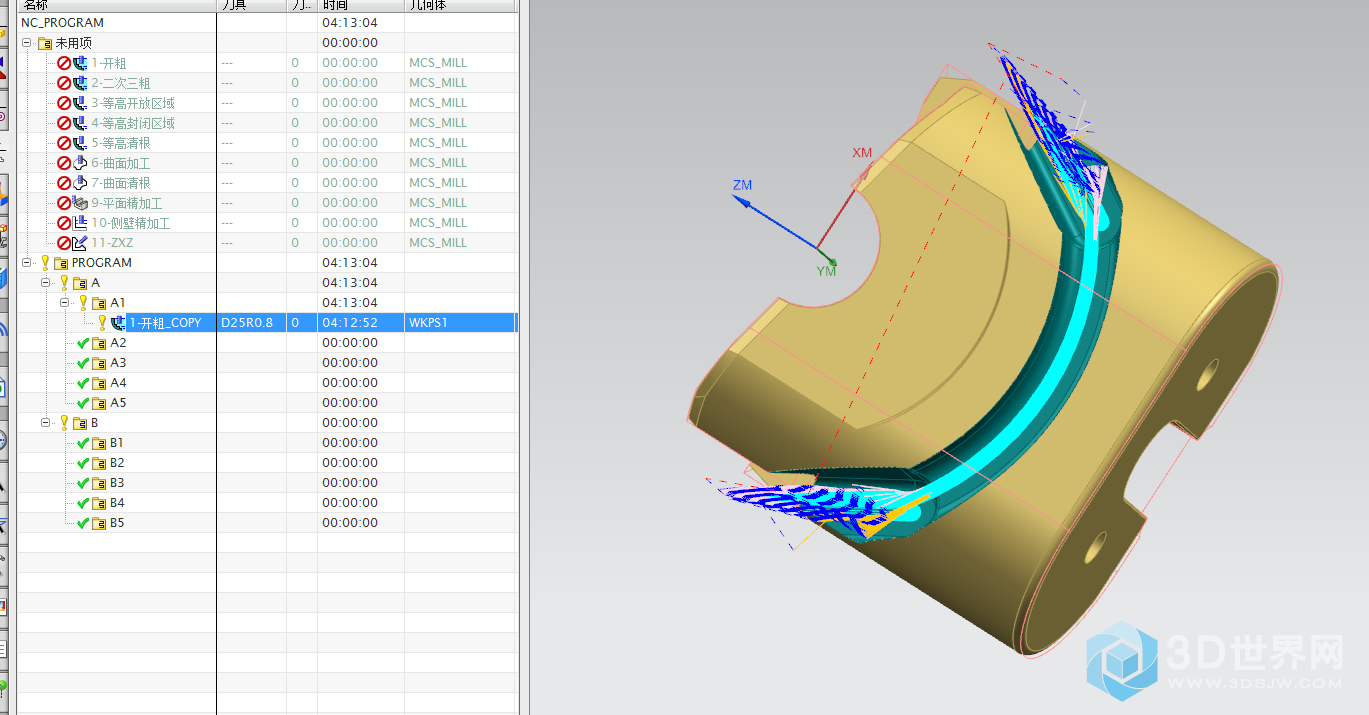Screen dimensions: 1369x715
Task: Click the ZM axis label in viewport
Action: [x=742, y=185]
